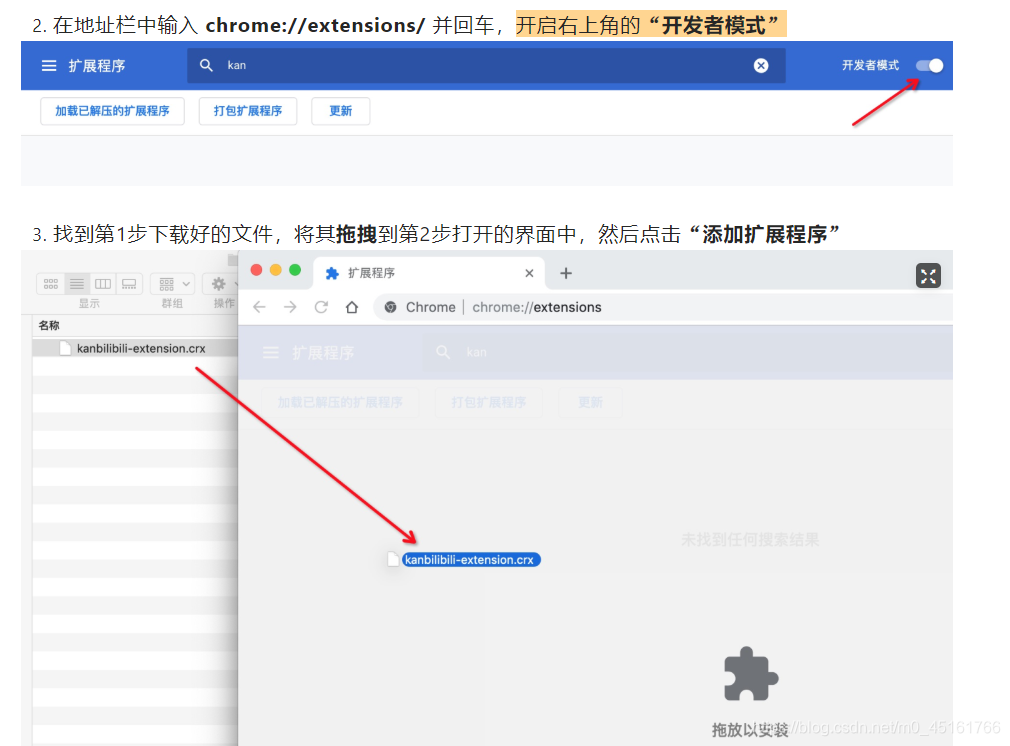Viewport: 1010px width, 746px height.
Task: Click the green maximize button in Chrome window
Action: pyautogui.click(x=295, y=270)
